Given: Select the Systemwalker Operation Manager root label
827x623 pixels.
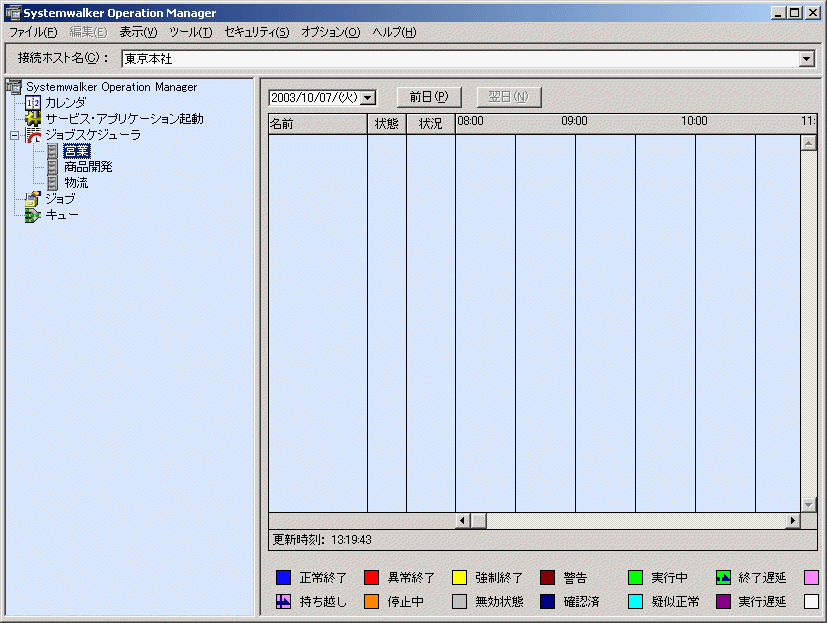Looking at the screenshot, I should click(x=111, y=87).
